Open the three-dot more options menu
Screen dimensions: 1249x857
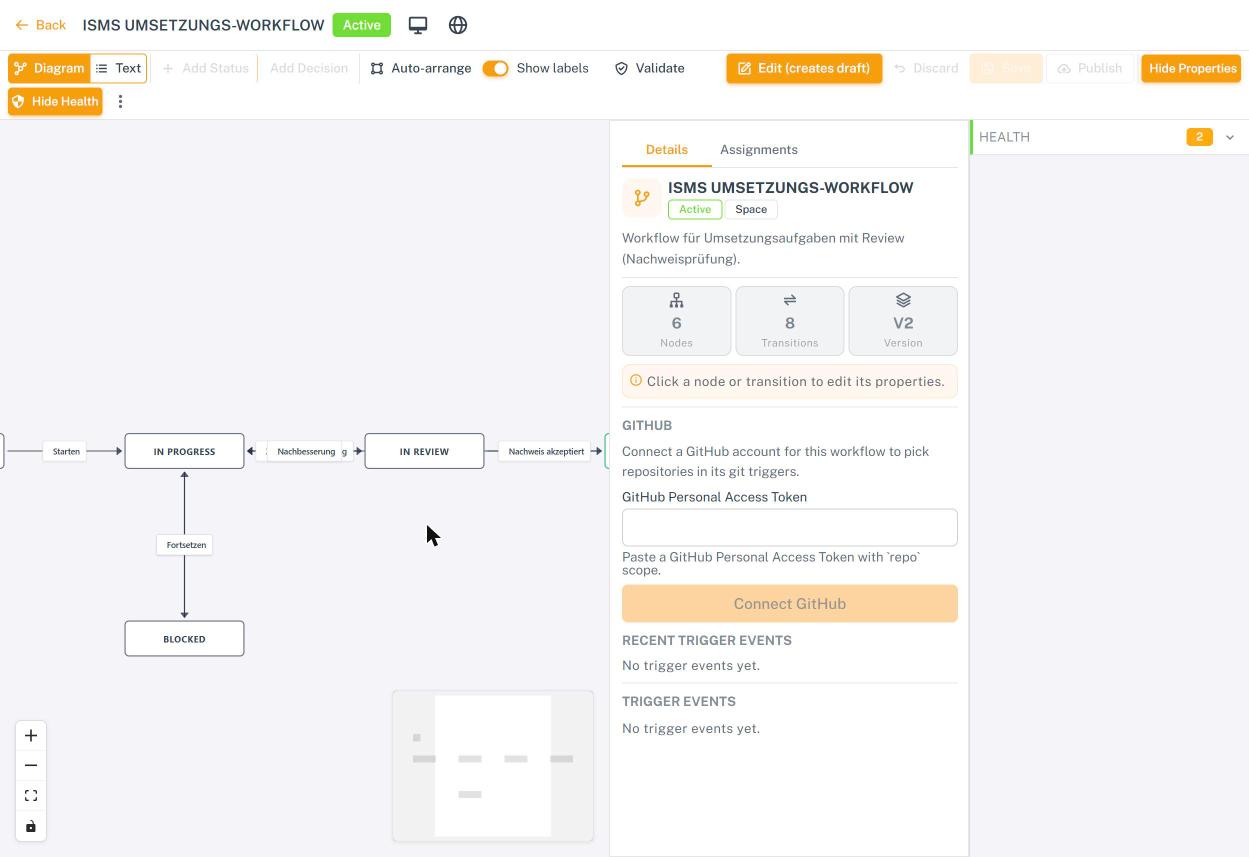pyautogui.click(x=120, y=101)
